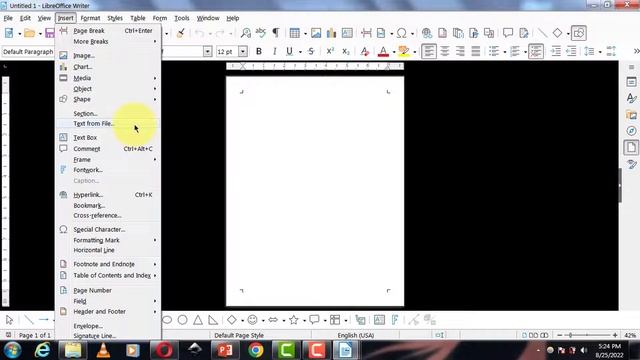This screenshot has width=640, height=360.
Task: Click the Default Paragraph style field
Action: 28,51
